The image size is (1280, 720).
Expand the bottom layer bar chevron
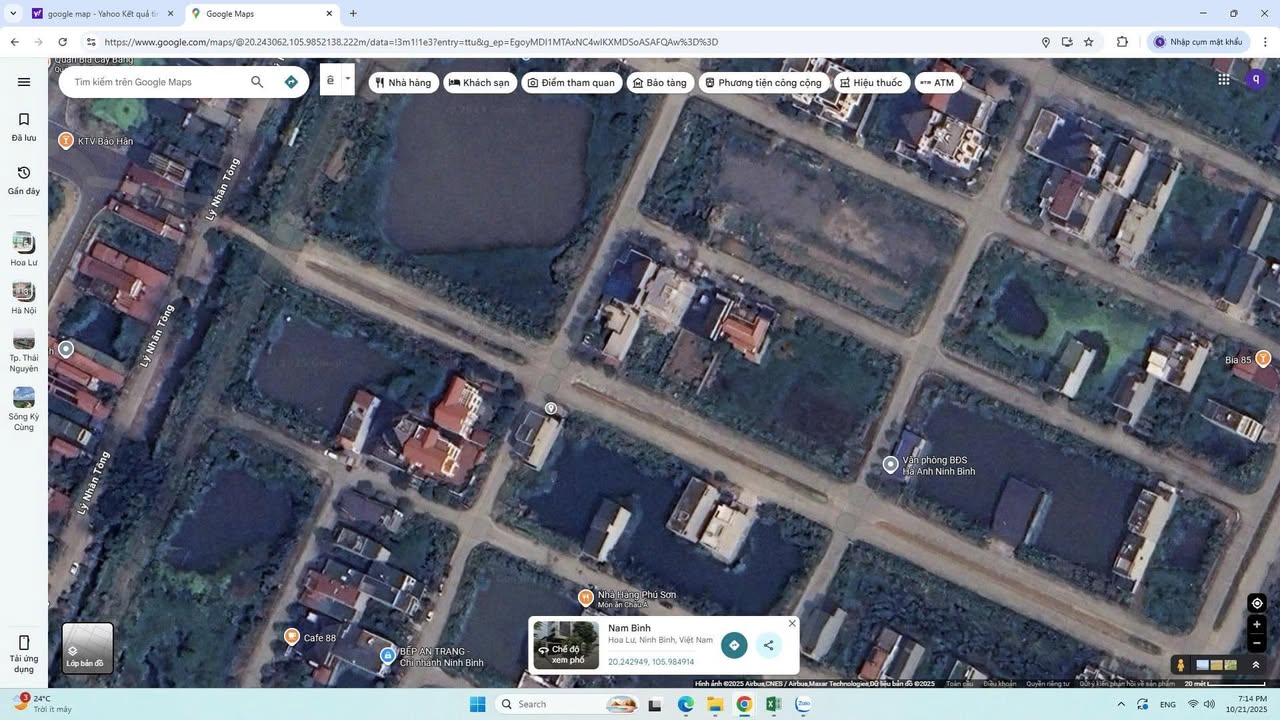[1256, 664]
